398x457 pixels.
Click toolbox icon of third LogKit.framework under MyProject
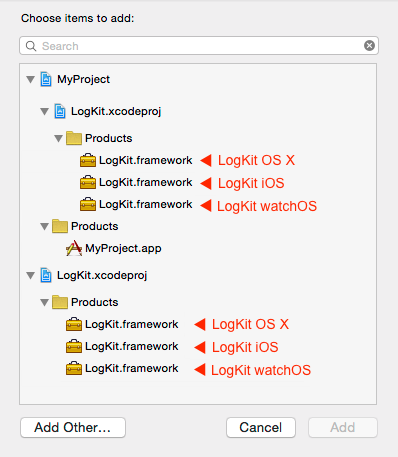pos(88,204)
